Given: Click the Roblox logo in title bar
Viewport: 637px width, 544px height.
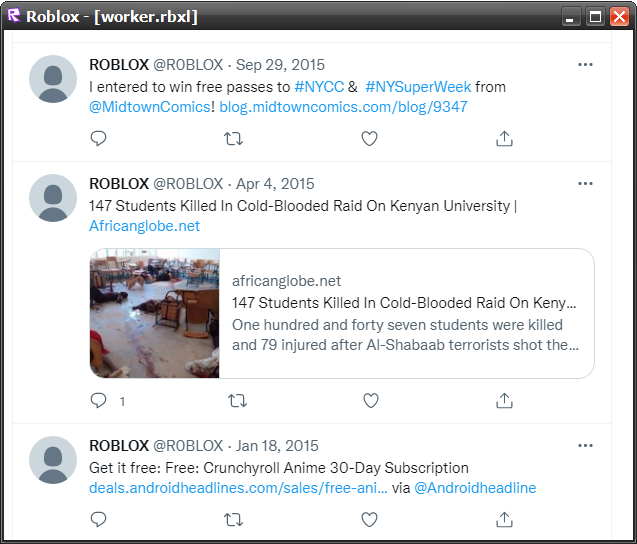Looking at the screenshot, I should coord(13,16).
